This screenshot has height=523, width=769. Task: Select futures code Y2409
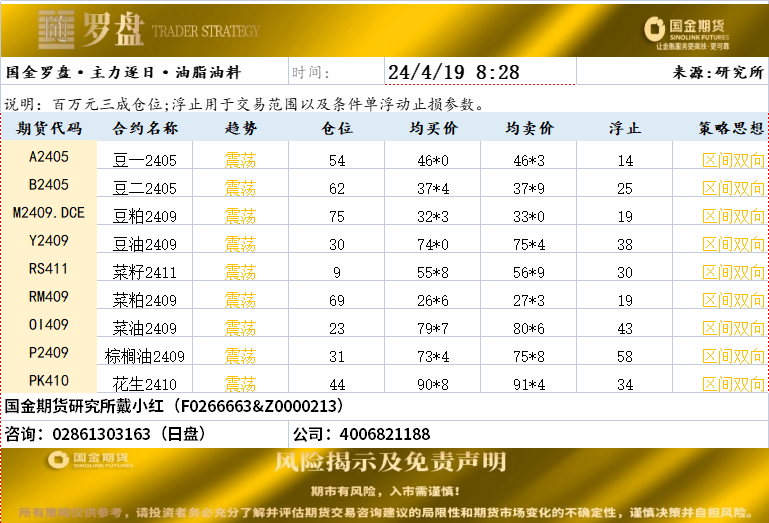pos(49,240)
